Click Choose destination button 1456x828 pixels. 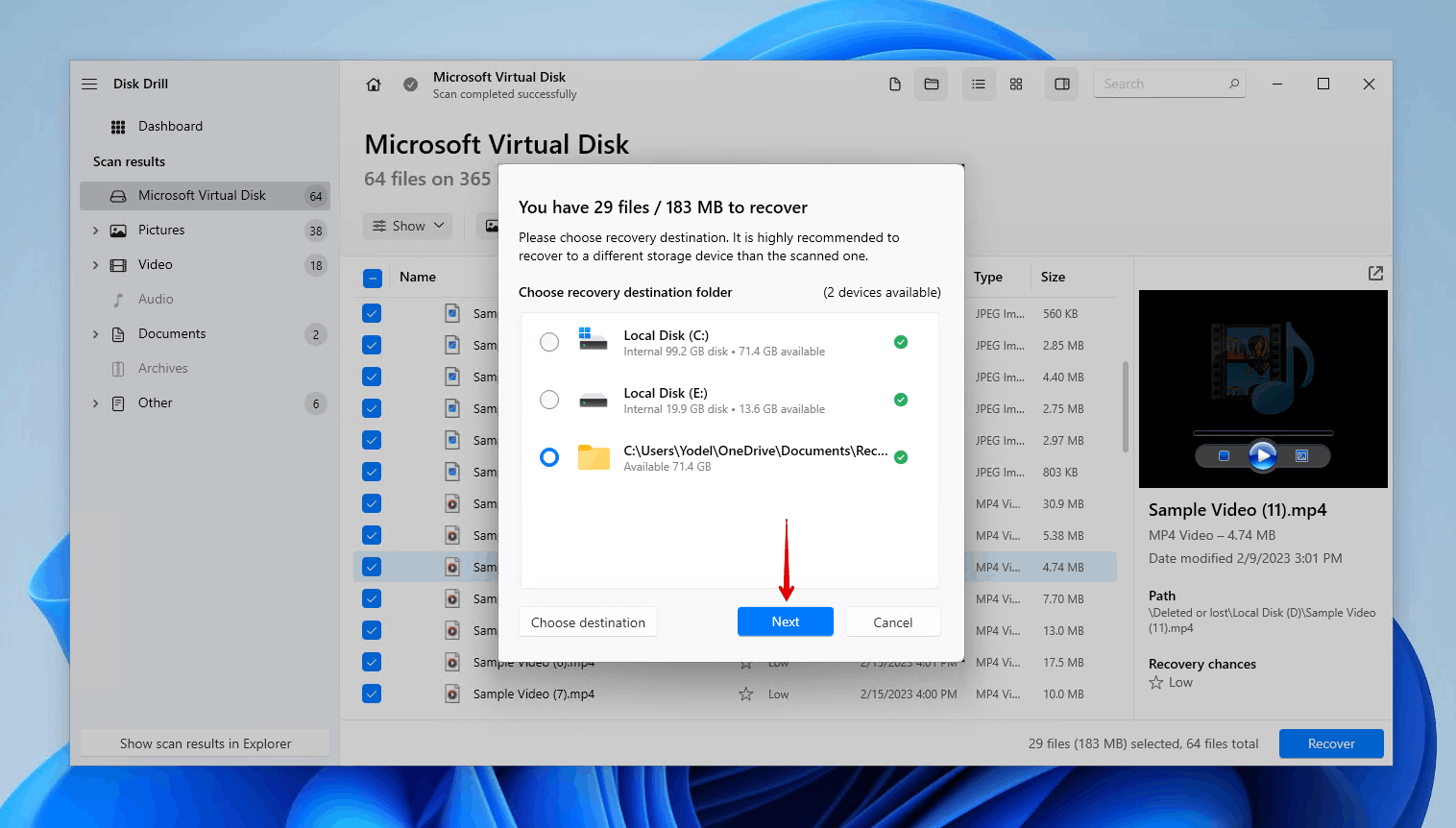point(589,622)
